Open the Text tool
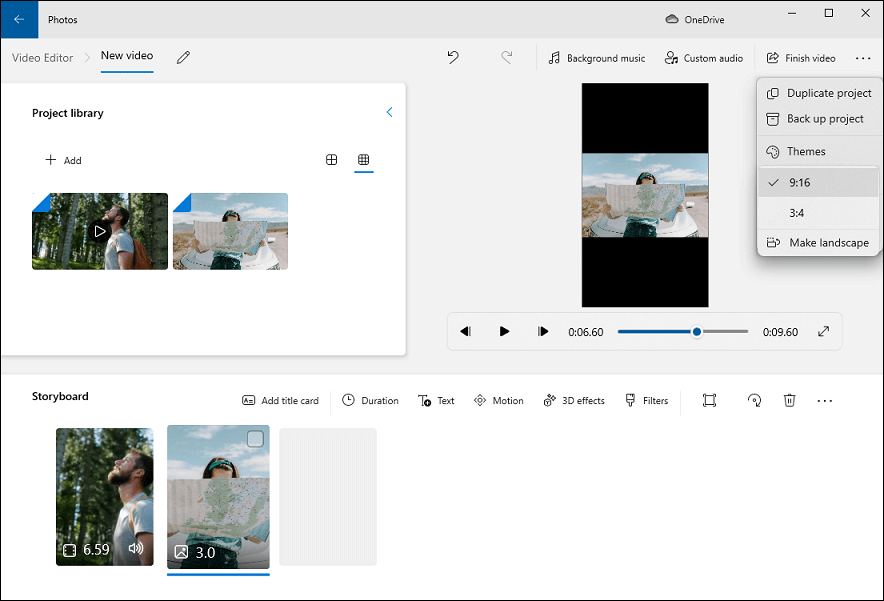Viewport: 884px width, 601px height. [436, 400]
